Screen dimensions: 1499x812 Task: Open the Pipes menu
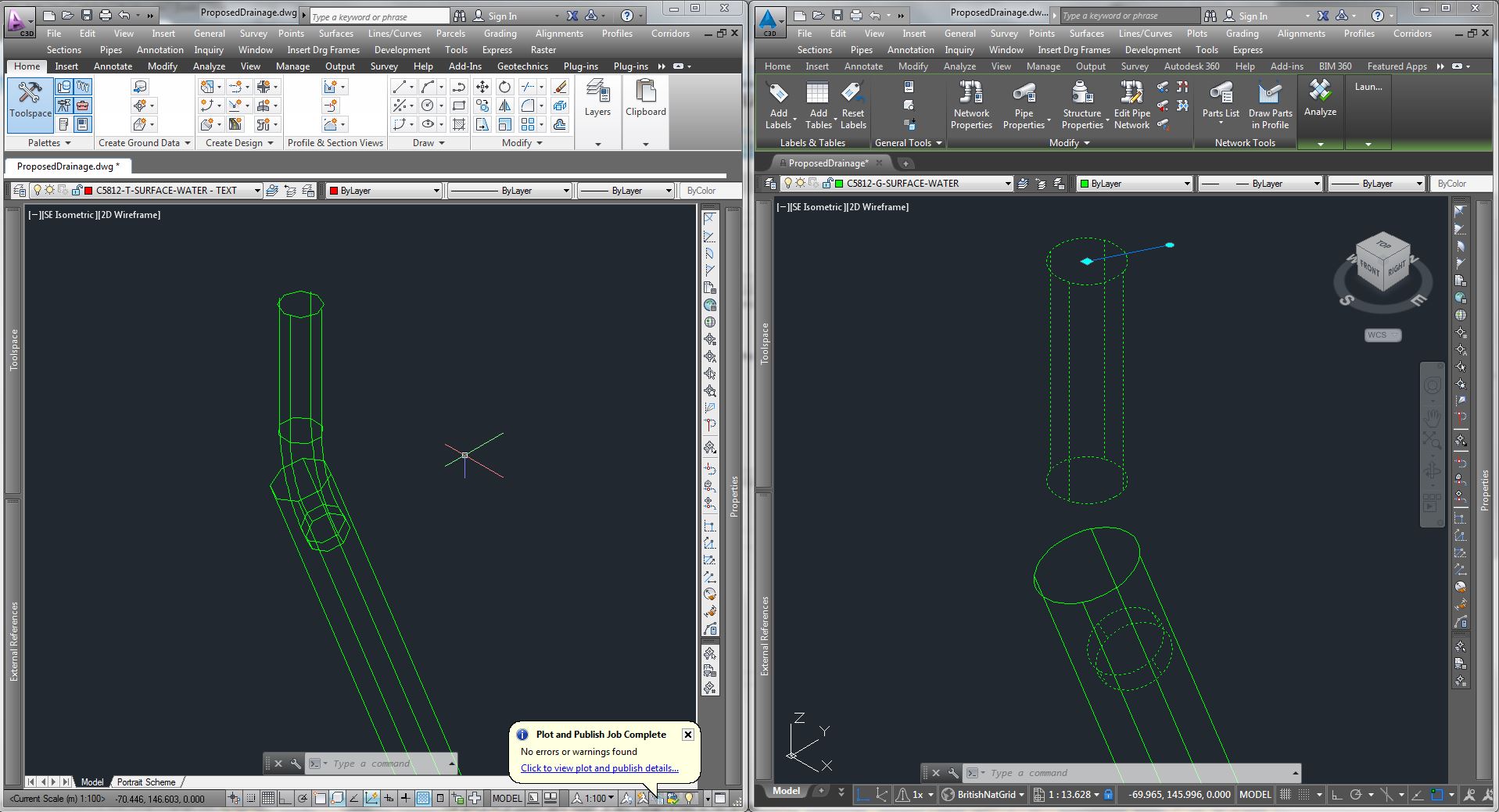point(861,49)
